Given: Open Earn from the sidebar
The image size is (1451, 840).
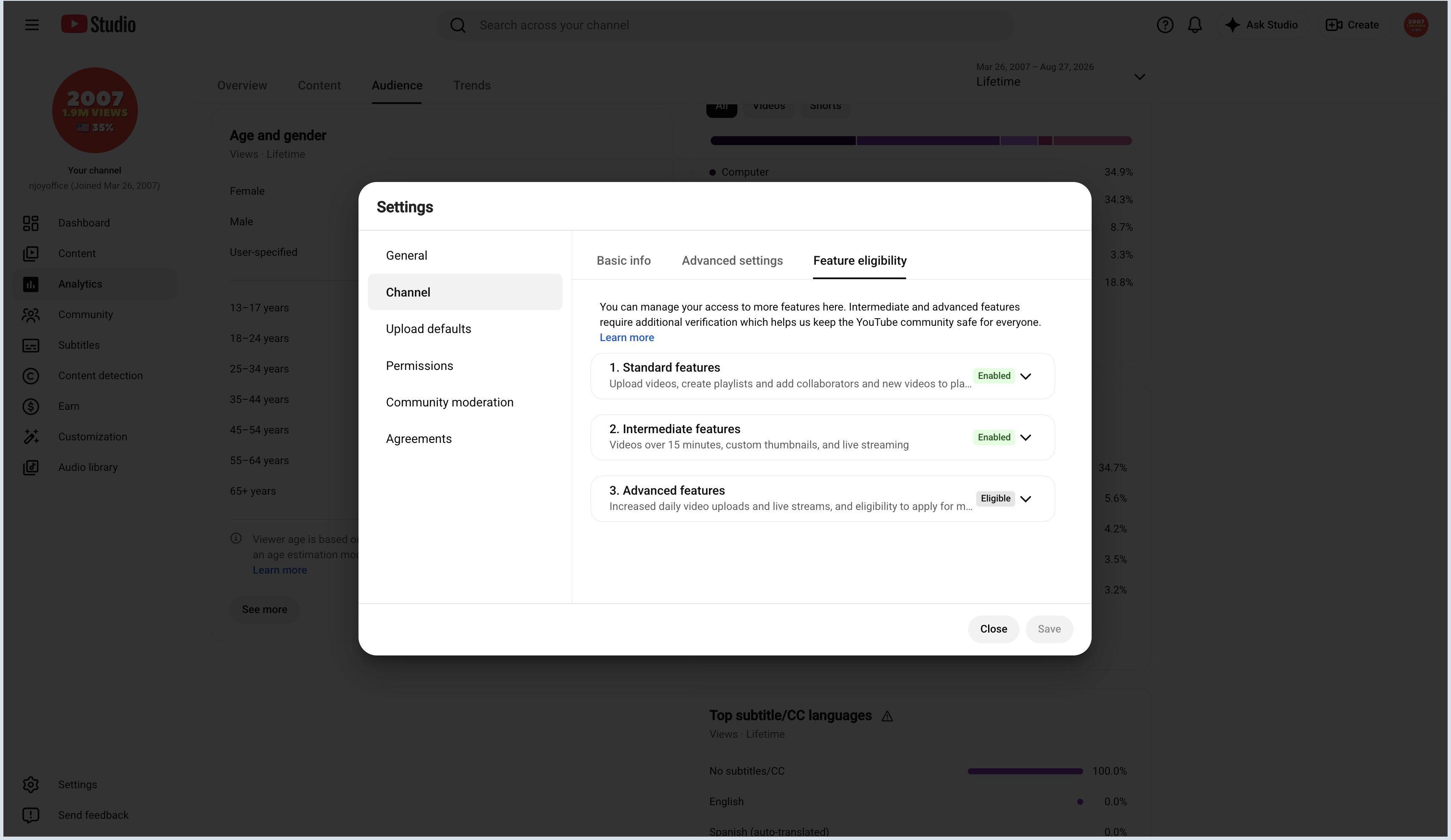Looking at the screenshot, I should pyautogui.click(x=95, y=406).
